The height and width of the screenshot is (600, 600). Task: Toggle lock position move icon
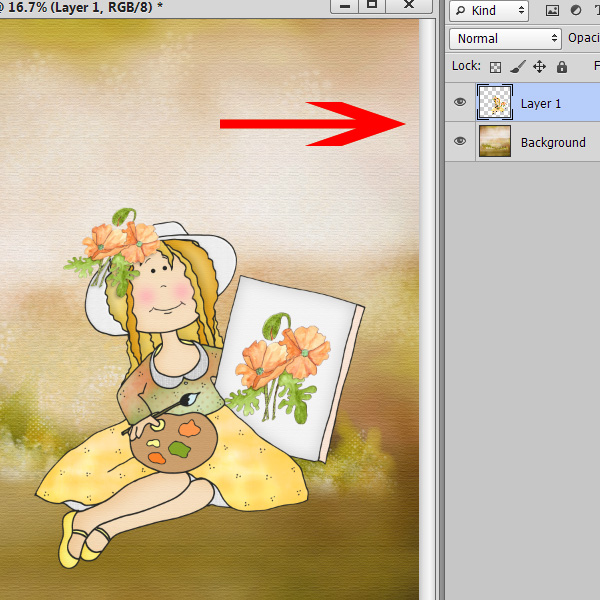coord(539,67)
